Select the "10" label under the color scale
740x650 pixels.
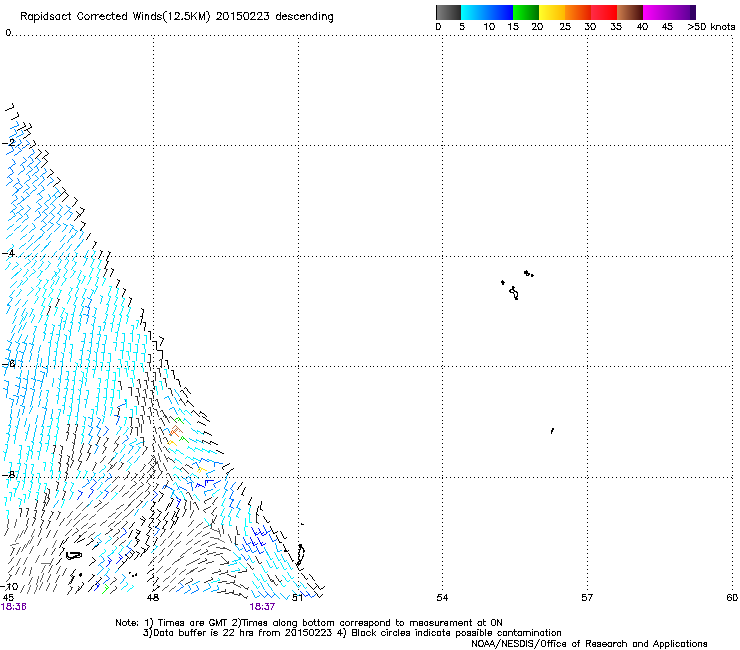(489, 27)
